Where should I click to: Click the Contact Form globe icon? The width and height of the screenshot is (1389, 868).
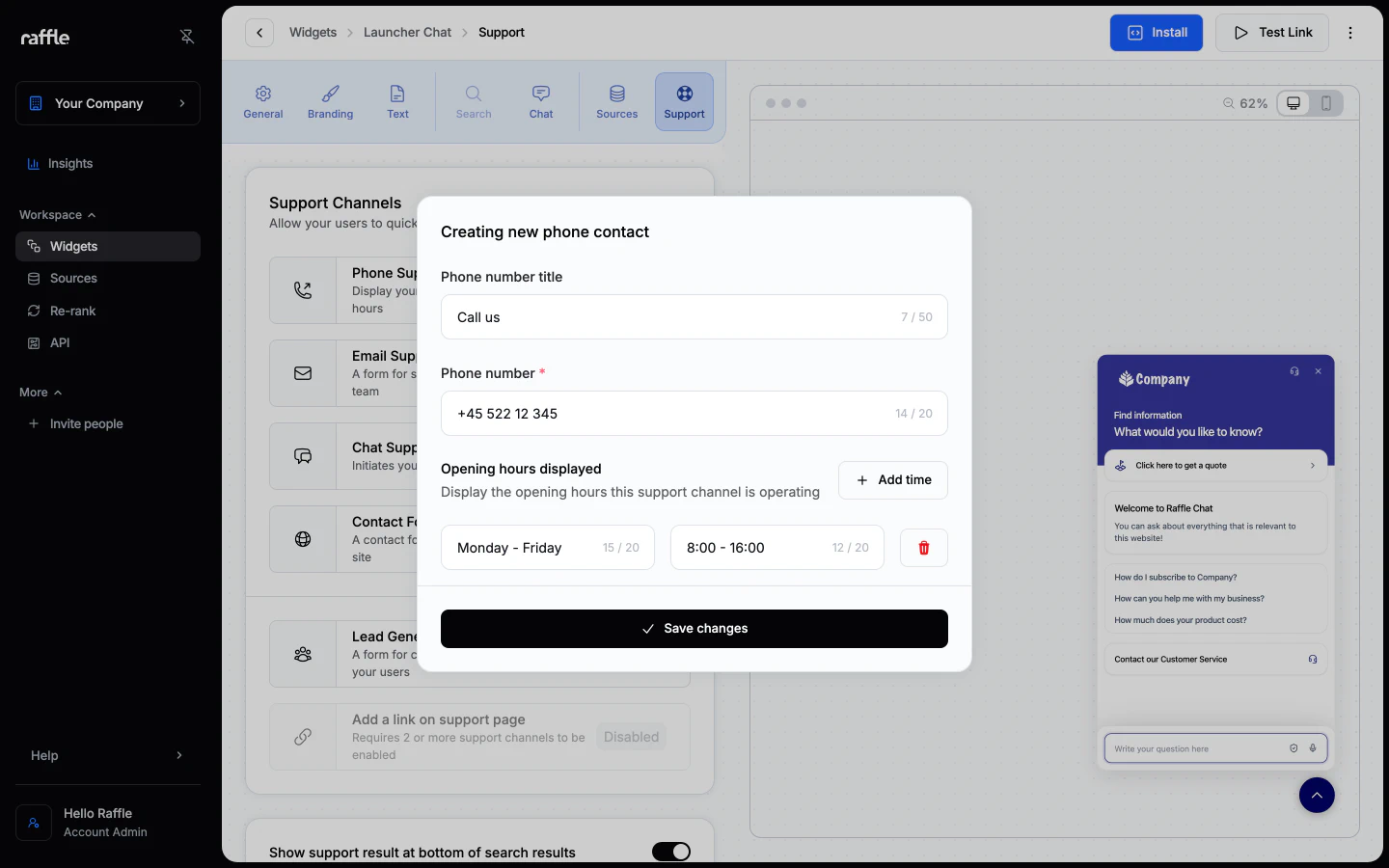303,539
